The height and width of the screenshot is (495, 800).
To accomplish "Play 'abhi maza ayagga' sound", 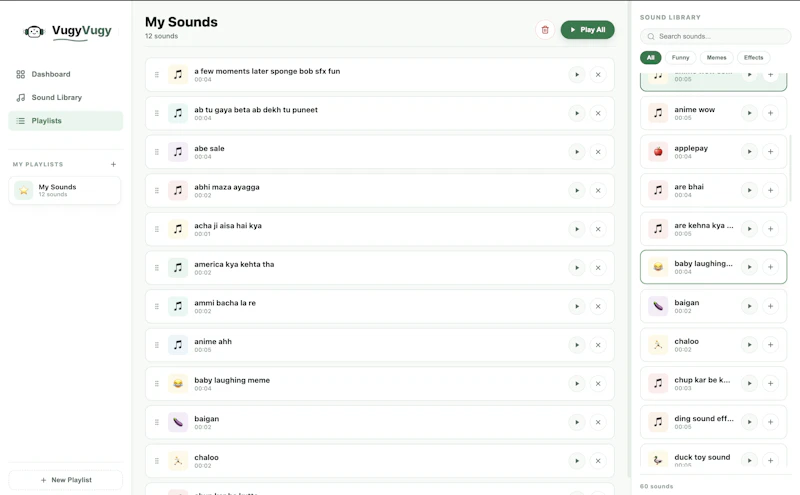I will (x=577, y=190).
